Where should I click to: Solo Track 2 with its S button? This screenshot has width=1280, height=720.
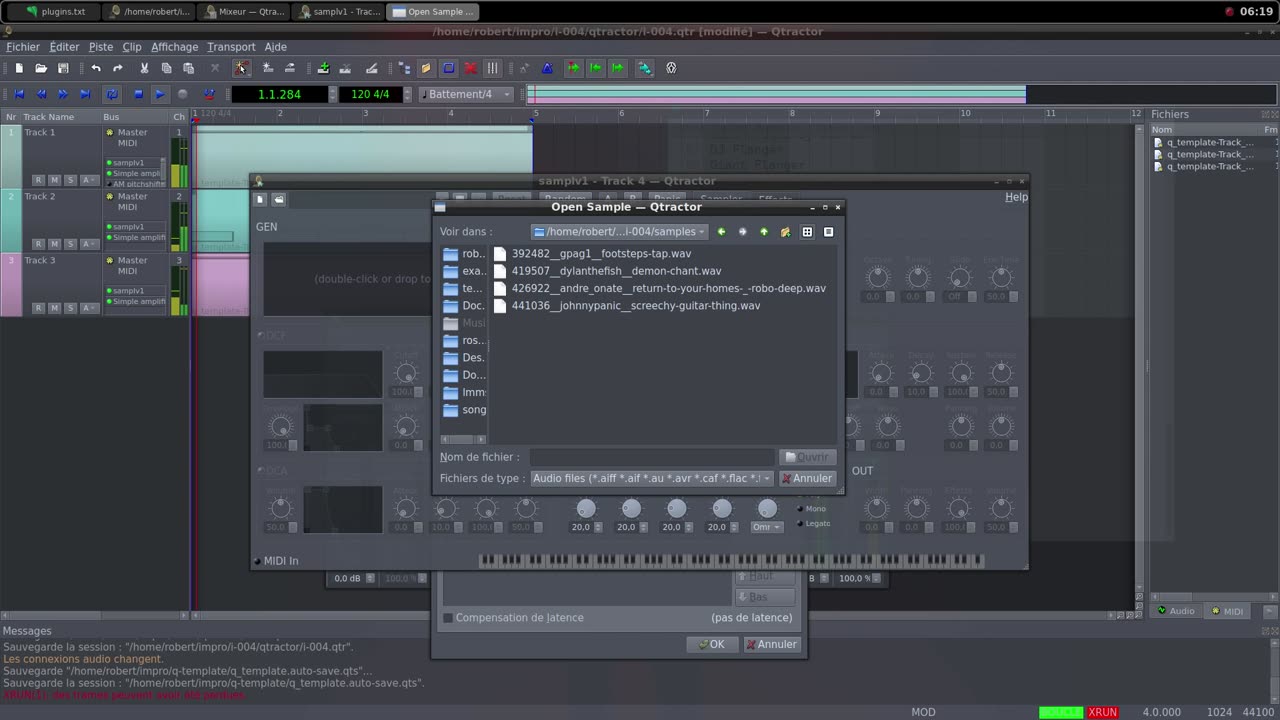(70, 244)
